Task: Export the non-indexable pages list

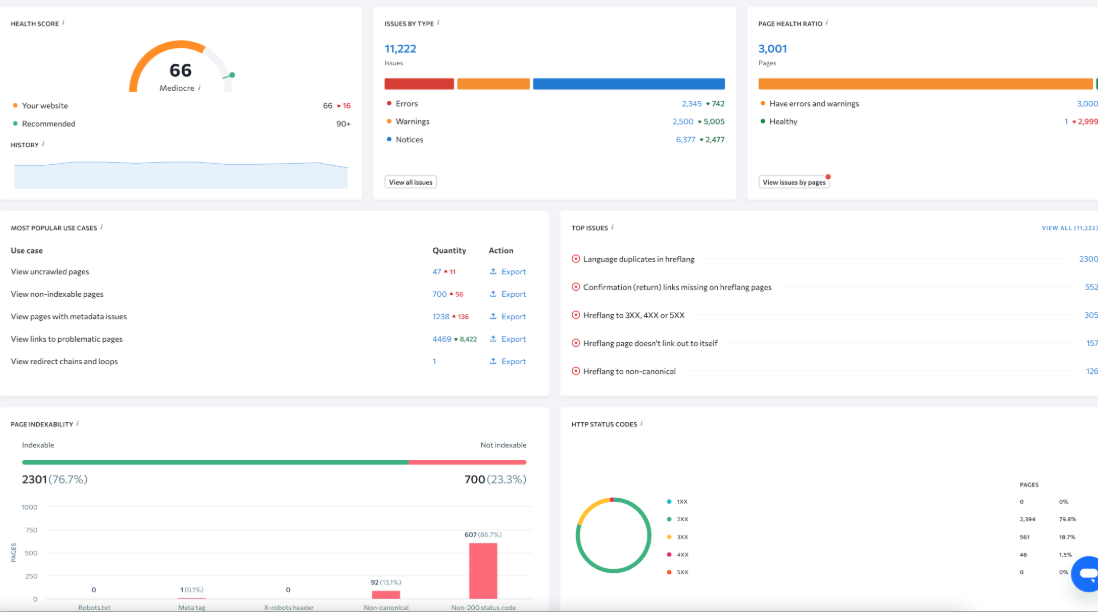Action: tap(508, 294)
